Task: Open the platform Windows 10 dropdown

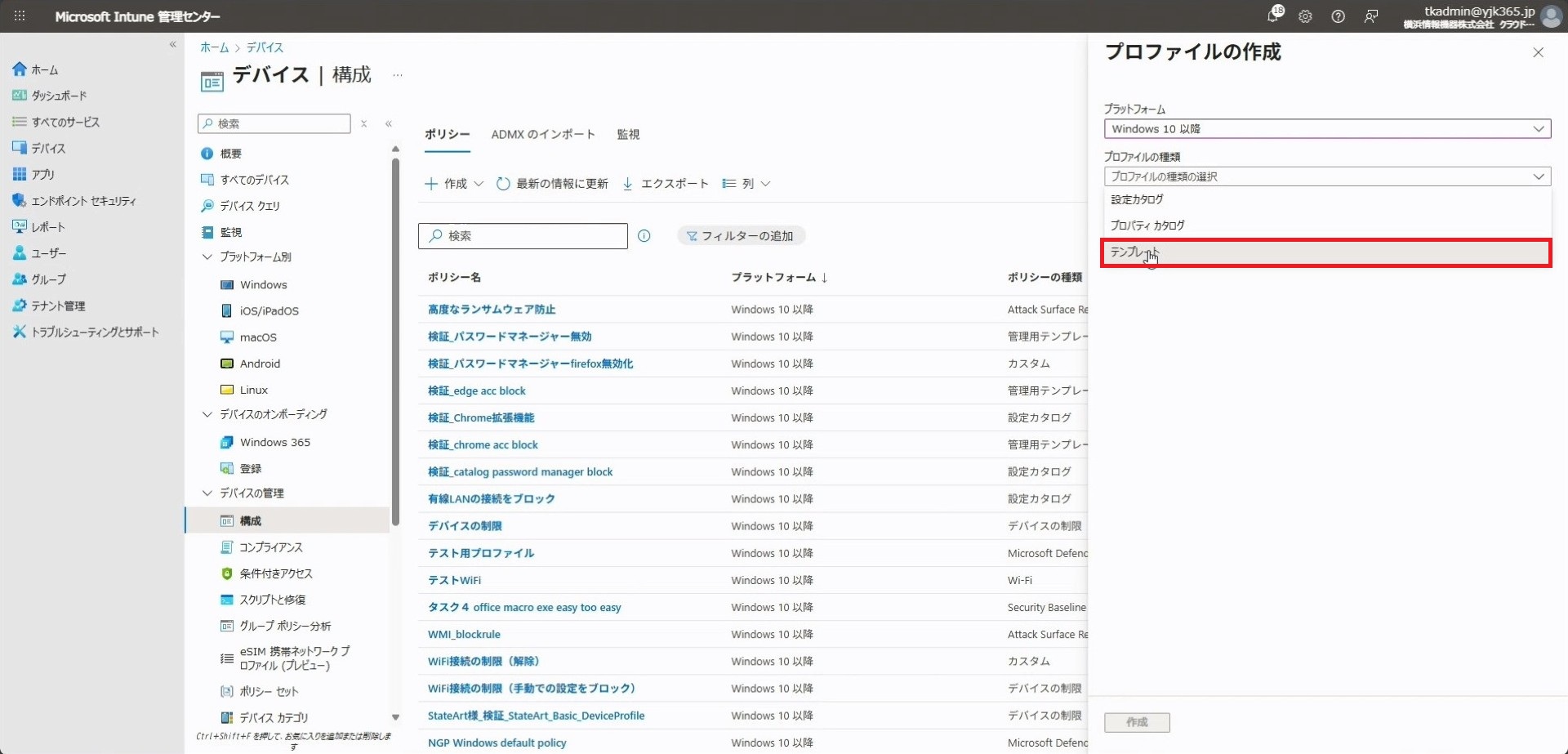Action: [1326, 129]
